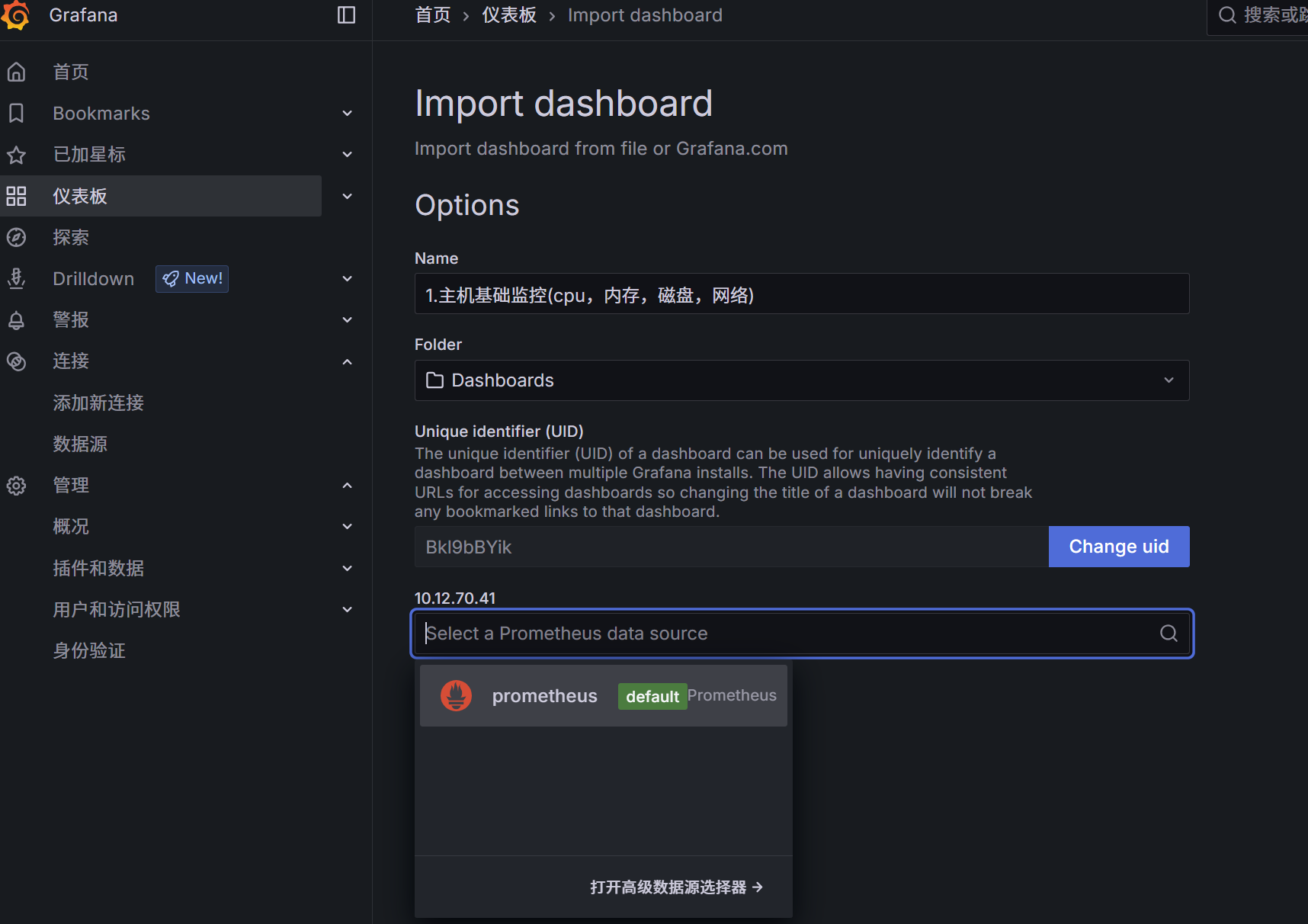Expand the Bookmarks section chevron
This screenshot has height=924, width=1308.
pyautogui.click(x=347, y=114)
